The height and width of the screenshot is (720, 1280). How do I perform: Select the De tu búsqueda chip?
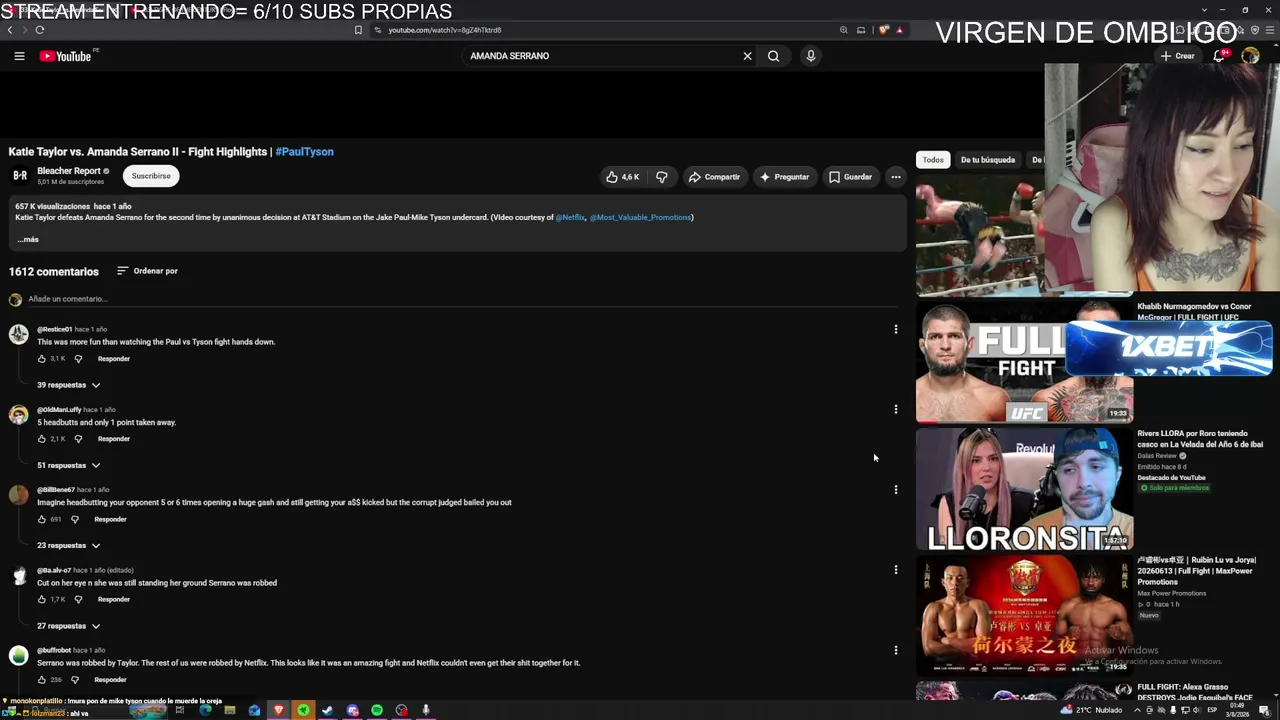(x=988, y=160)
